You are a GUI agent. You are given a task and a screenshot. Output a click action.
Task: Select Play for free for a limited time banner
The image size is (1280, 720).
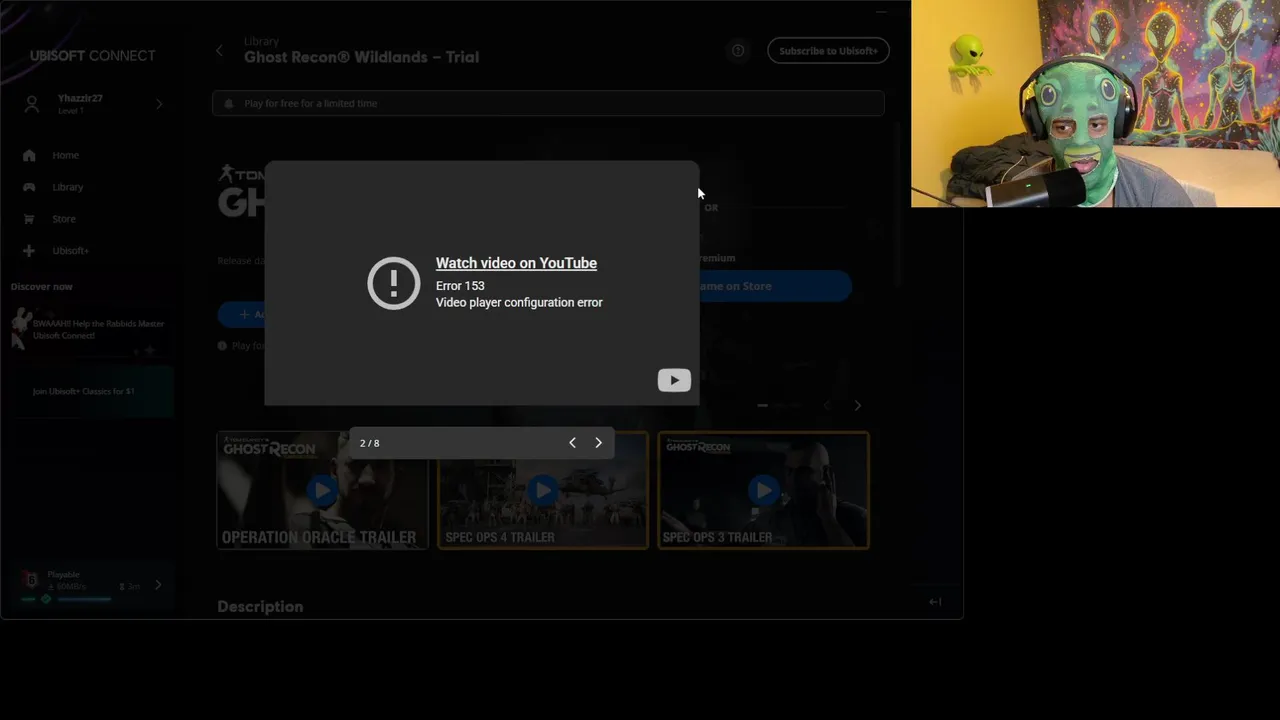coord(548,104)
